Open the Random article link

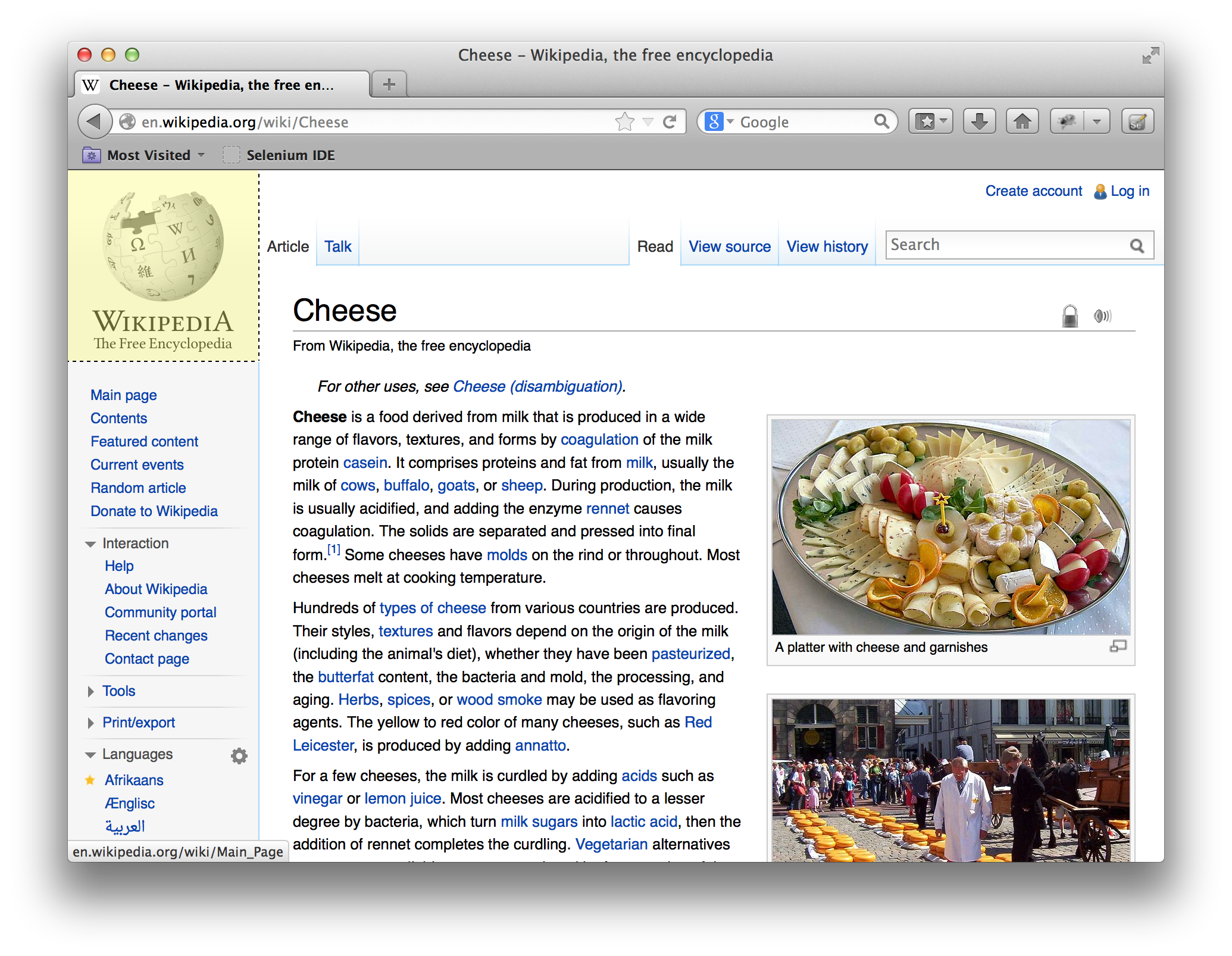coord(138,488)
